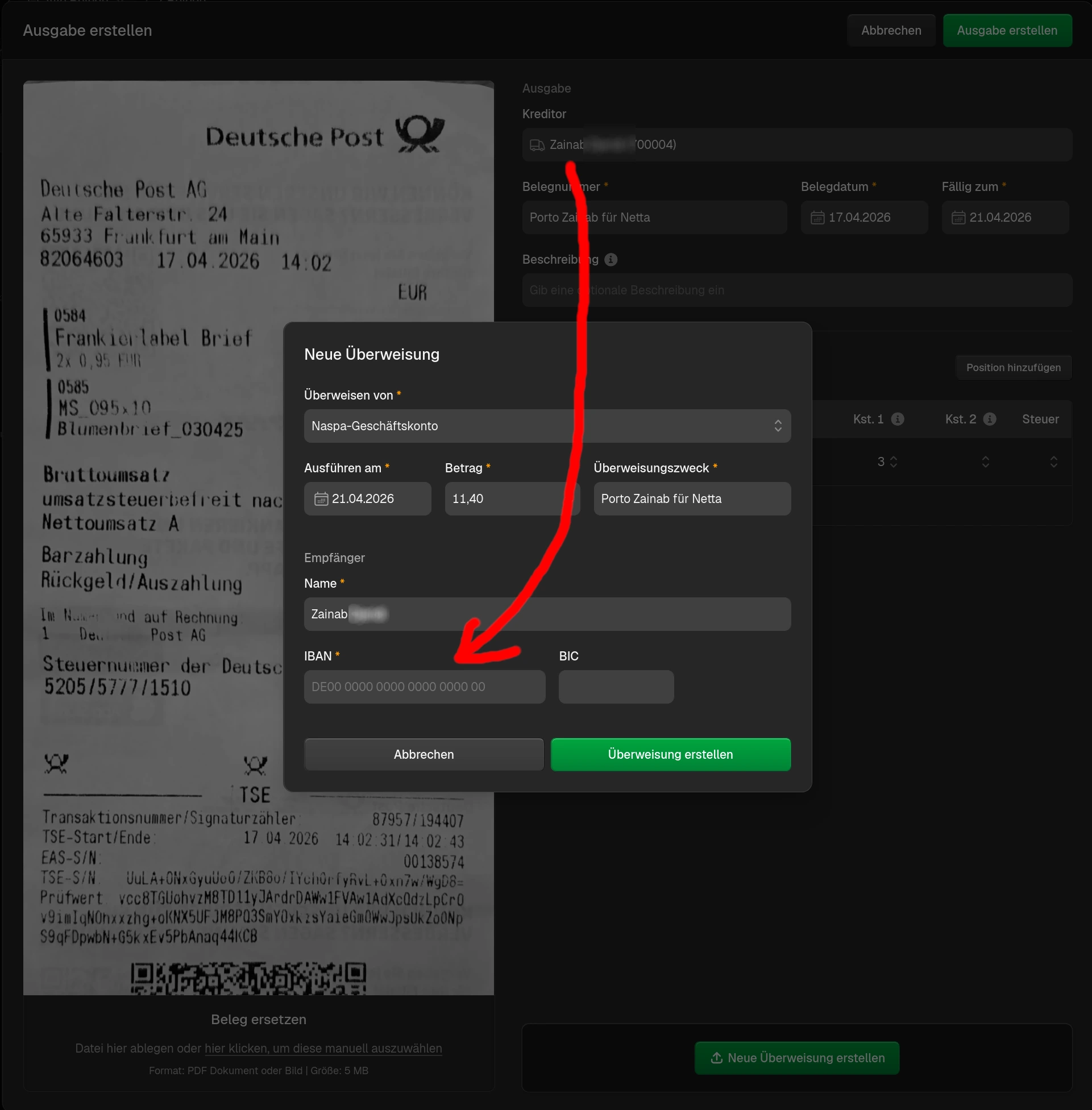The width and height of the screenshot is (1092, 1110).
Task: Click the calendar icon in Fällig zum field
Action: pos(958,218)
